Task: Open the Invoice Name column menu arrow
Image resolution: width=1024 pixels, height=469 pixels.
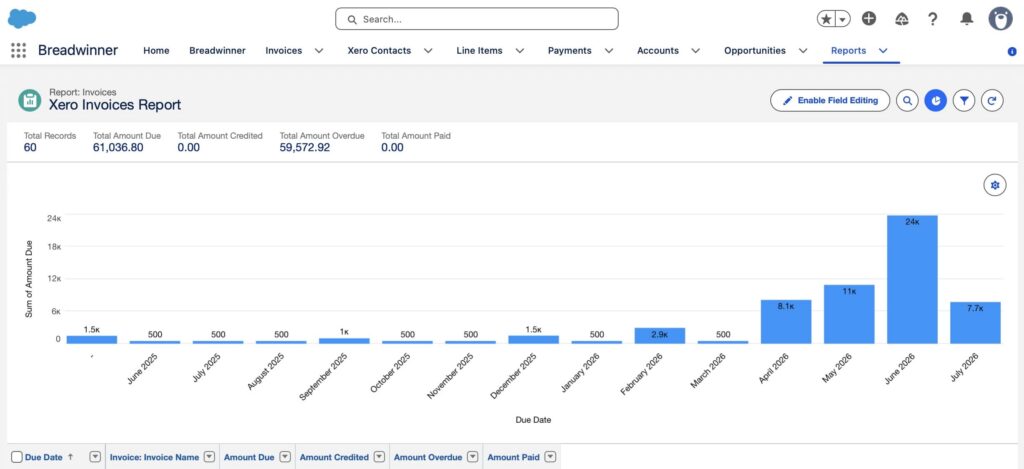Action: pyautogui.click(x=209, y=457)
